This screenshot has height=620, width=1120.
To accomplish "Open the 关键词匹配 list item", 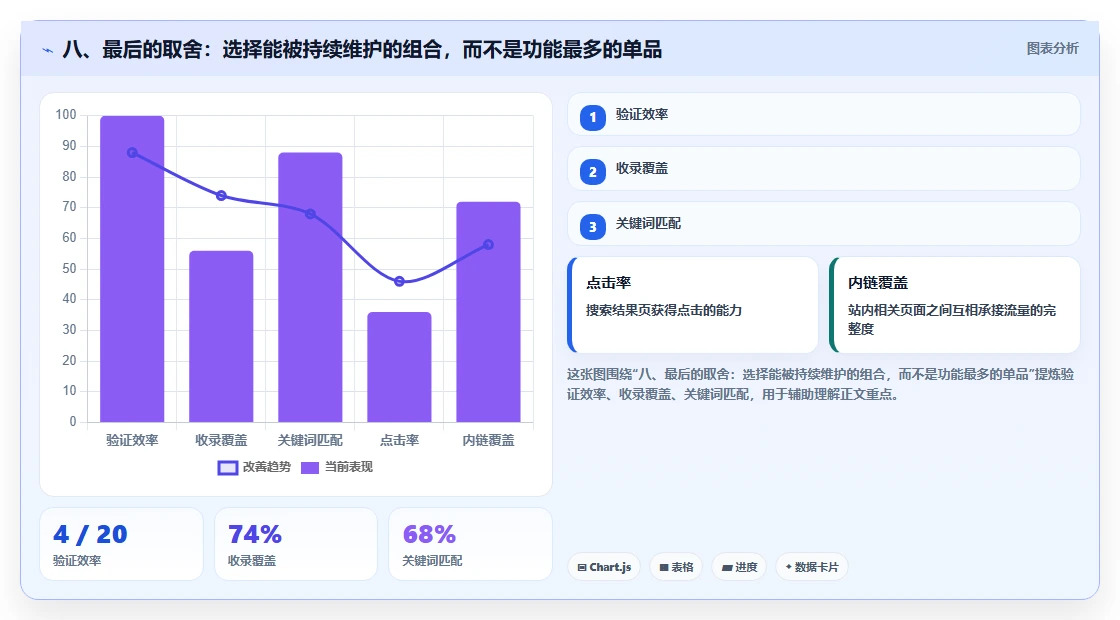I will click(x=824, y=224).
